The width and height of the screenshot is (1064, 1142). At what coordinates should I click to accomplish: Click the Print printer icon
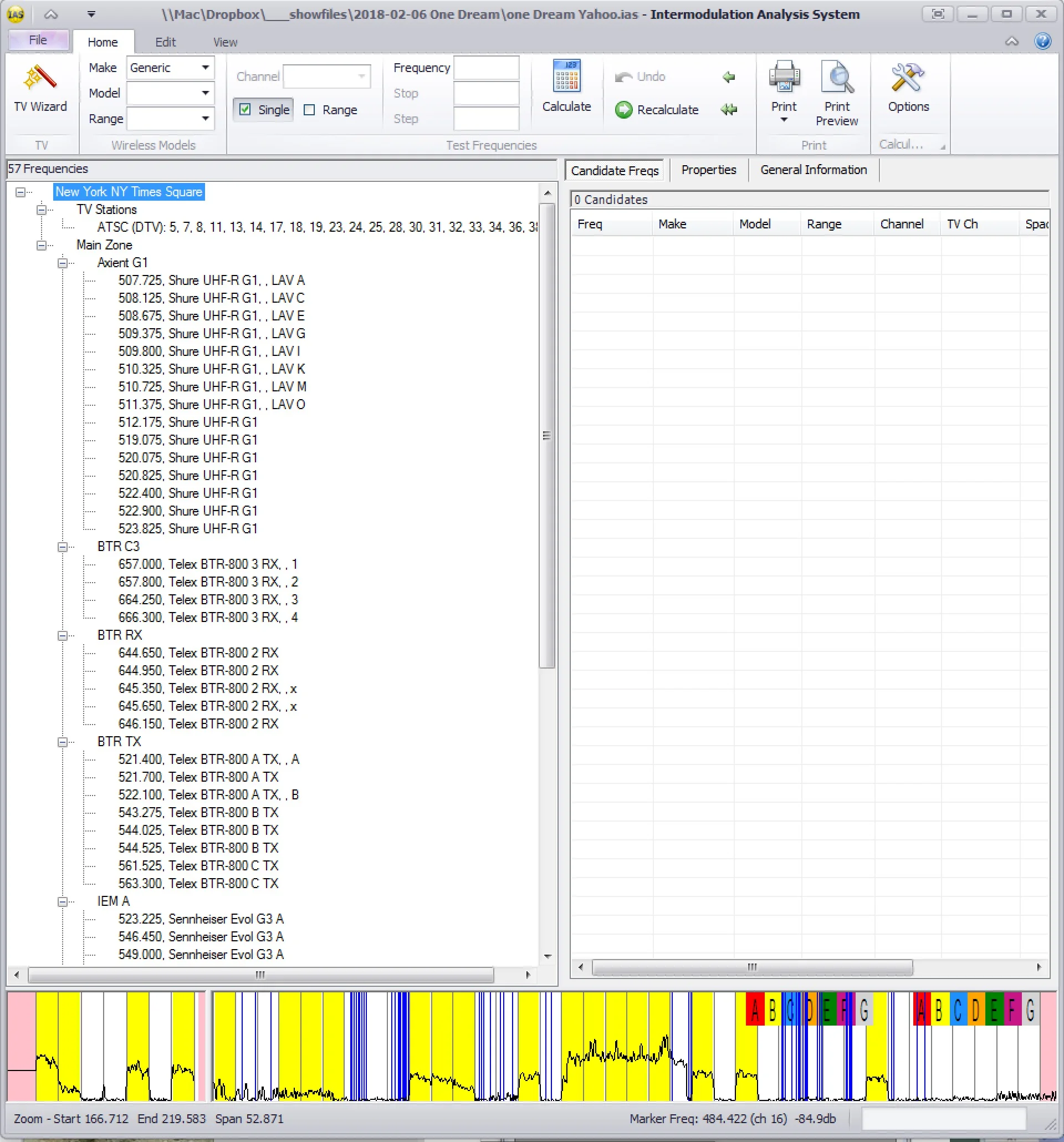(x=784, y=77)
